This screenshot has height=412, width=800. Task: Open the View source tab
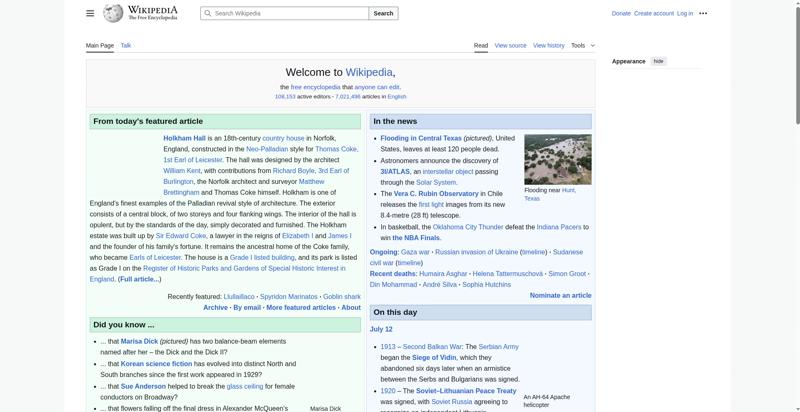[x=510, y=45]
